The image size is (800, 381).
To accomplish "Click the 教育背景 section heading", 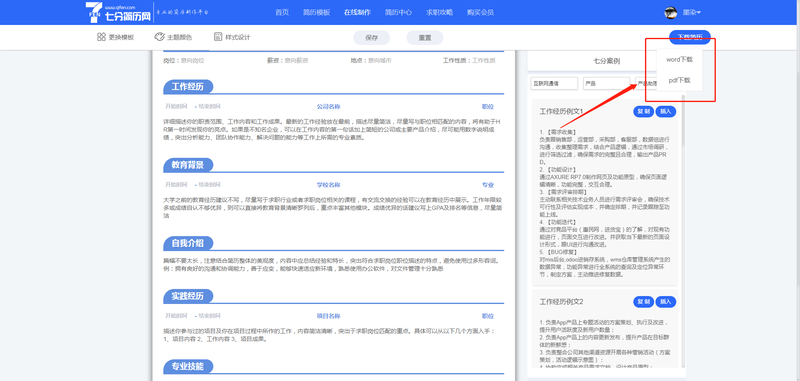I will (188, 165).
